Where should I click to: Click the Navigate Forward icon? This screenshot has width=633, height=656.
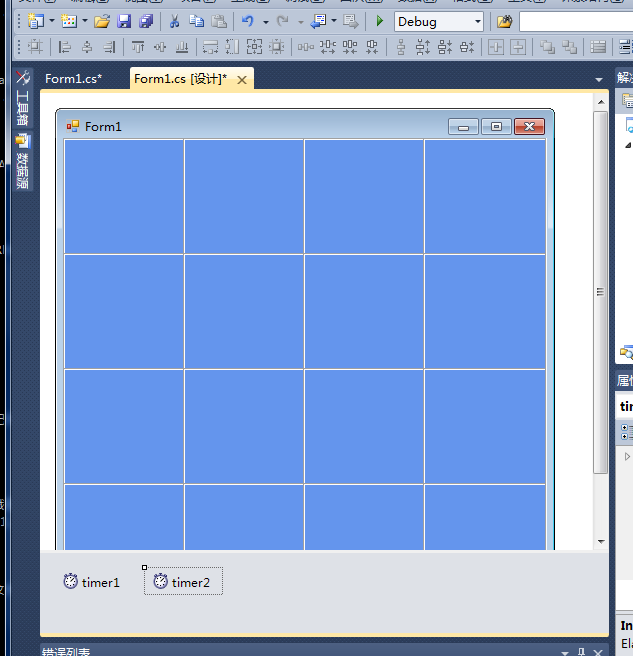pos(351,21)
